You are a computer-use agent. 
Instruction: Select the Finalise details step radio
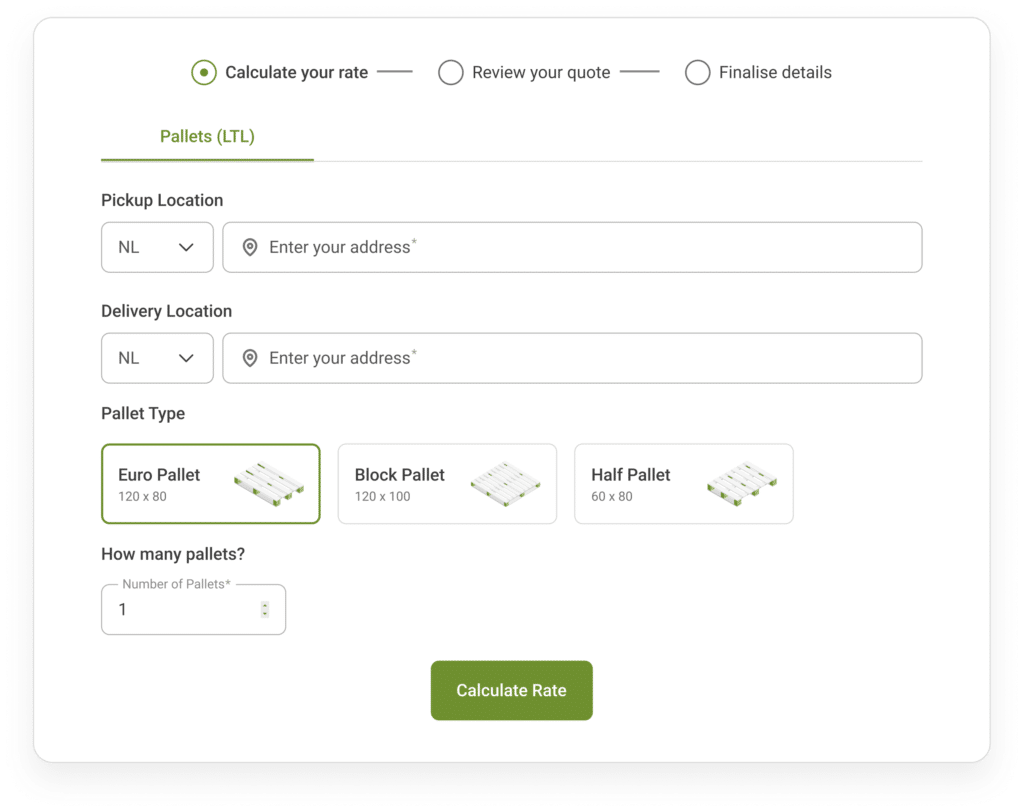click(x=697, y=72)
